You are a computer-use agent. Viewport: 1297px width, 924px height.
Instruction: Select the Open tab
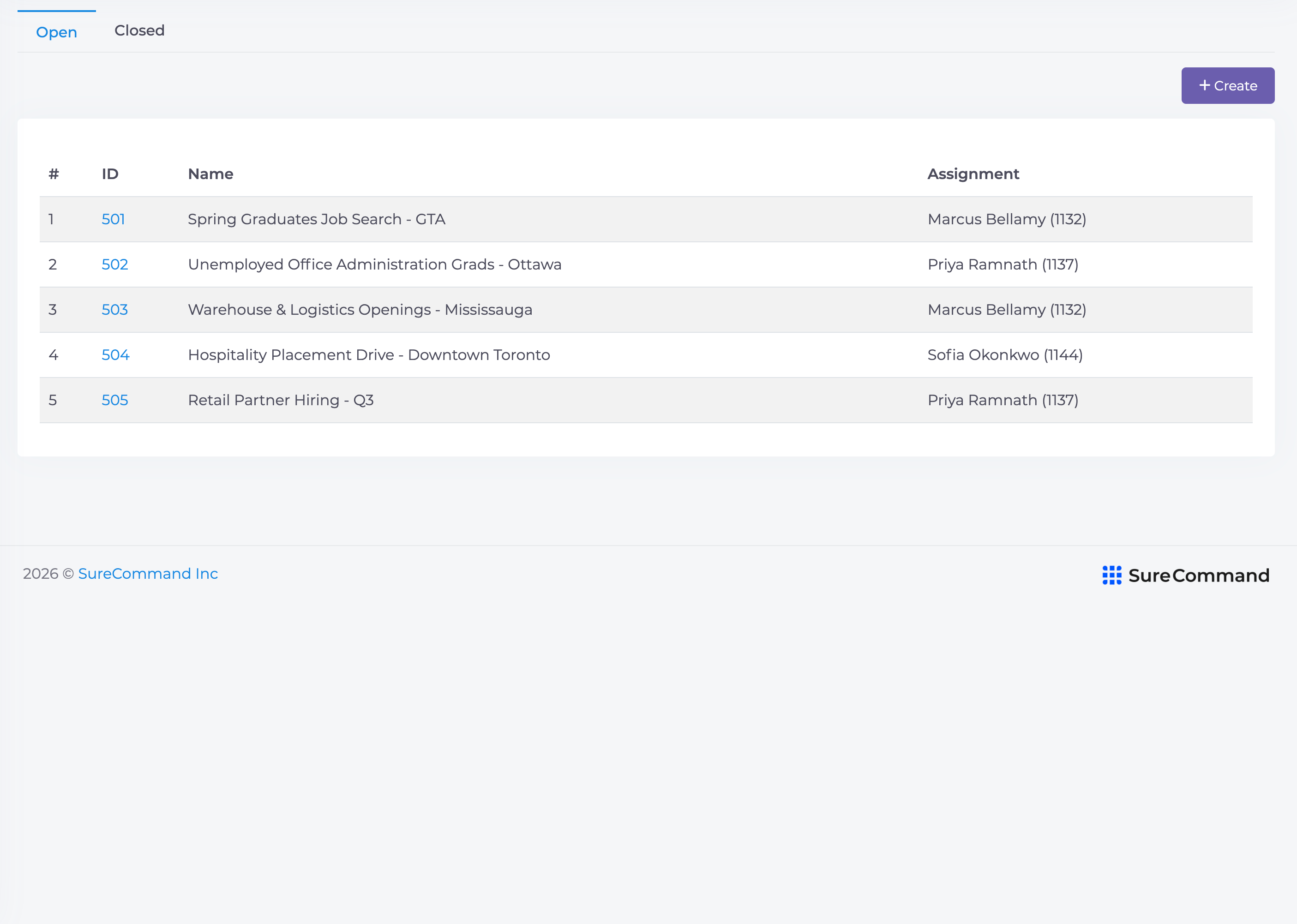(56, 32)
